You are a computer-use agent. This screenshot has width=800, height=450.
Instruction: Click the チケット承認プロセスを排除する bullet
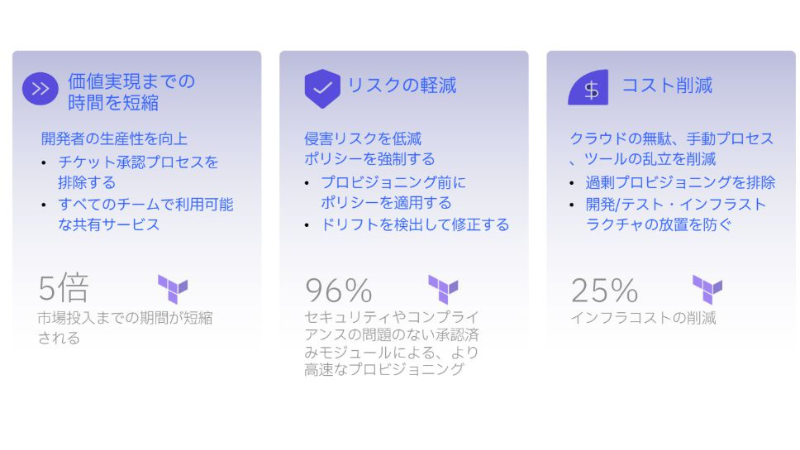click(x=137, y=172)
